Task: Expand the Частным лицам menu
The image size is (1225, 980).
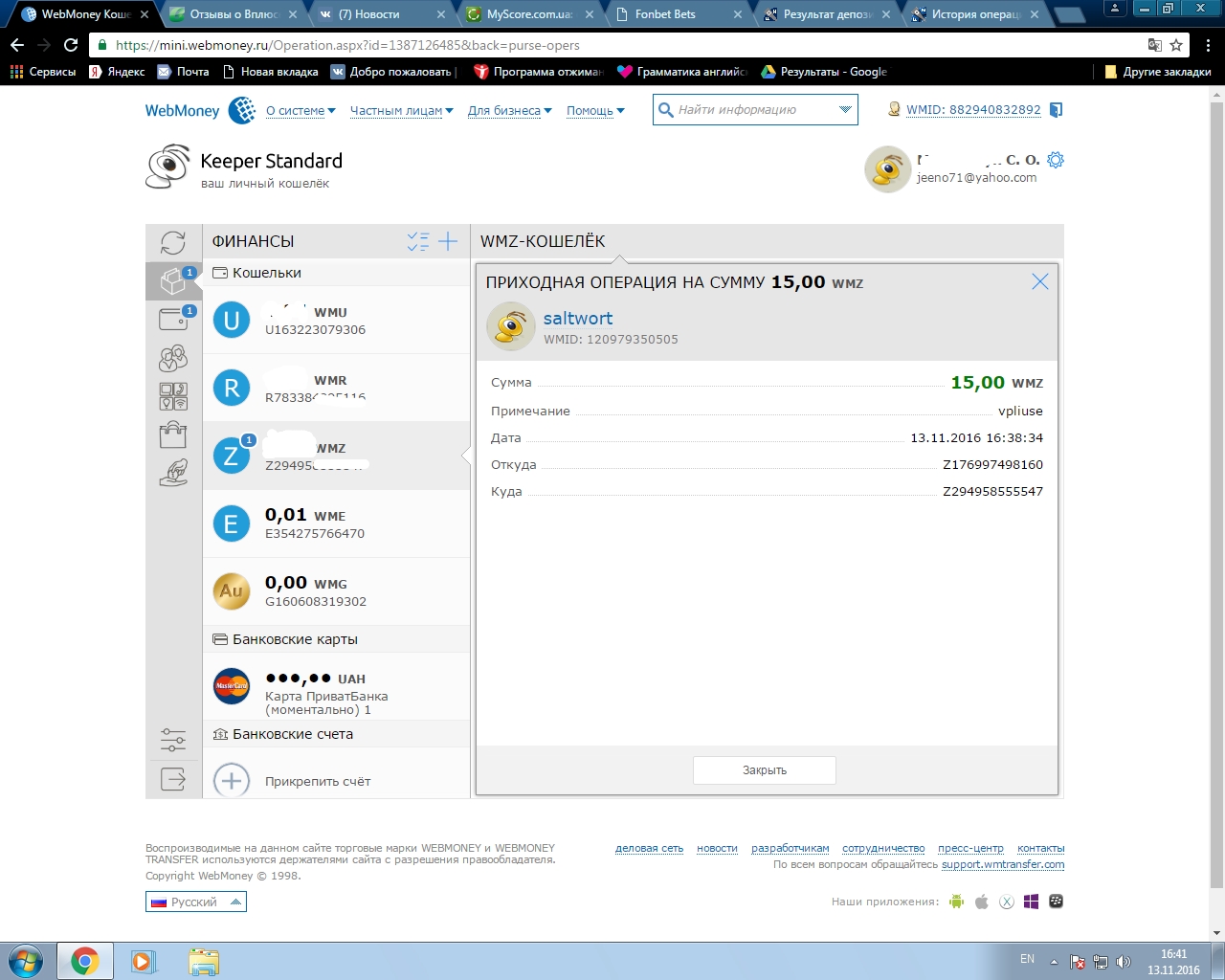Action: coord(402,111)
